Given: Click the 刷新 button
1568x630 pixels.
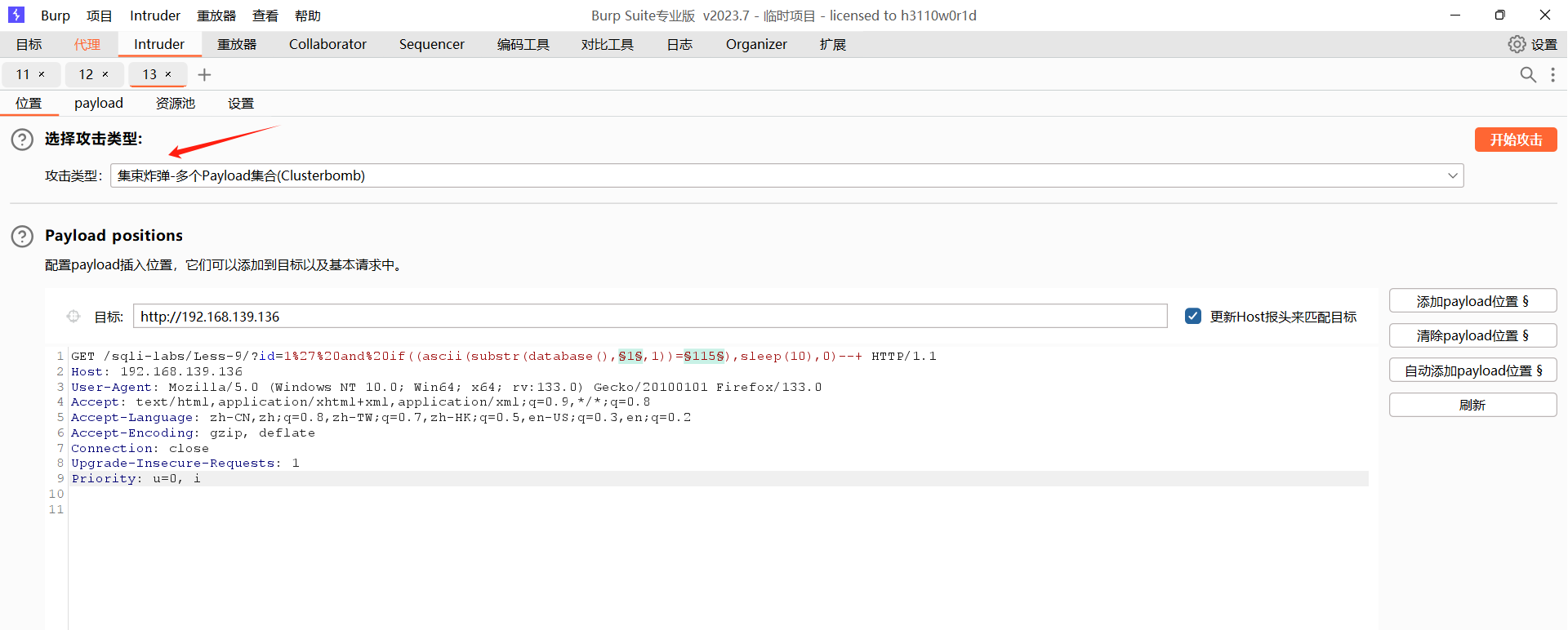Looking at the screenshot, I should 1472,405.
